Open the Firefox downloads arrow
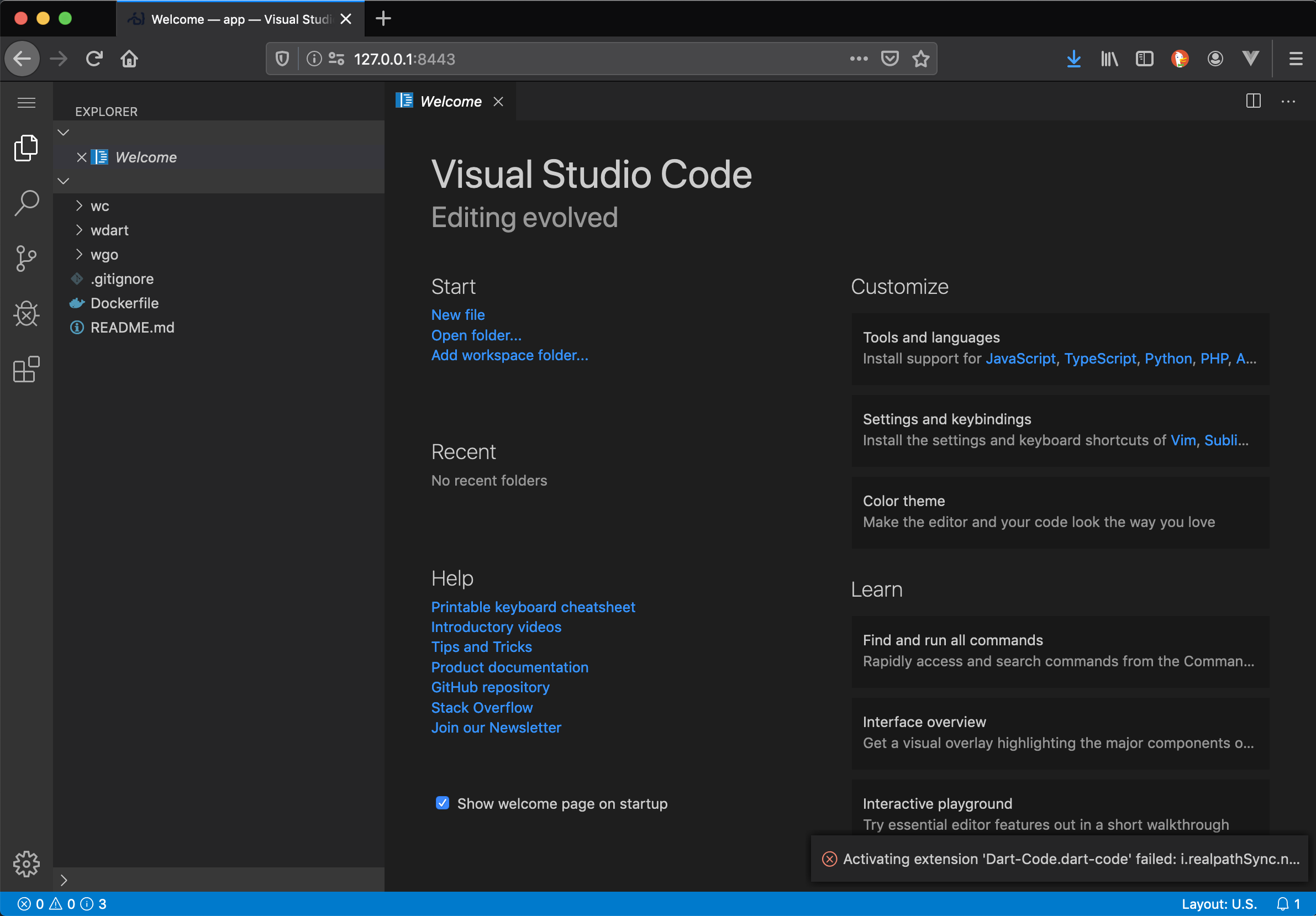Image resolution: width=1316 pixels, height=916 pixels. [1073, 59]
